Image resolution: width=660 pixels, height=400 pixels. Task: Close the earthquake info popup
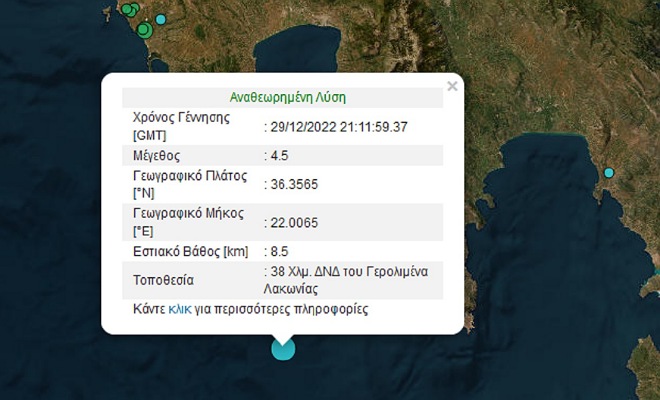(452, 86)
